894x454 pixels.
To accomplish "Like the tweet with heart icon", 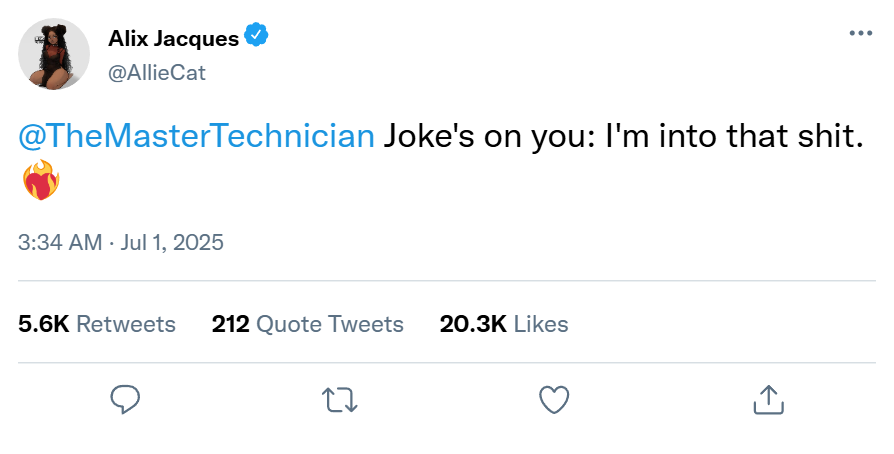I will click(x=554, y=400).
